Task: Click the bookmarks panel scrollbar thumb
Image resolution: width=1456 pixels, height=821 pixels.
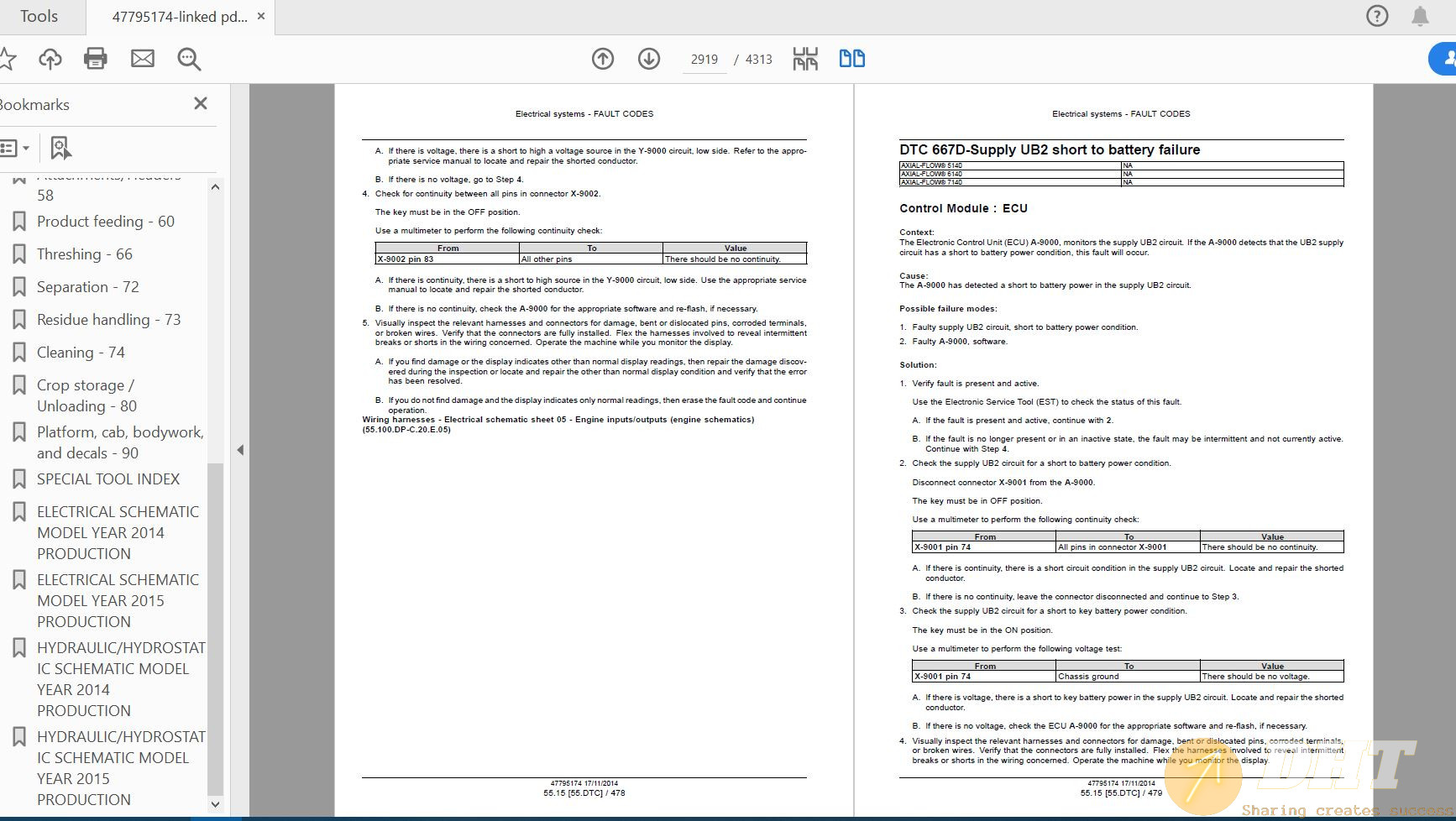Action: pyautogui.click(x=215, y=628)
